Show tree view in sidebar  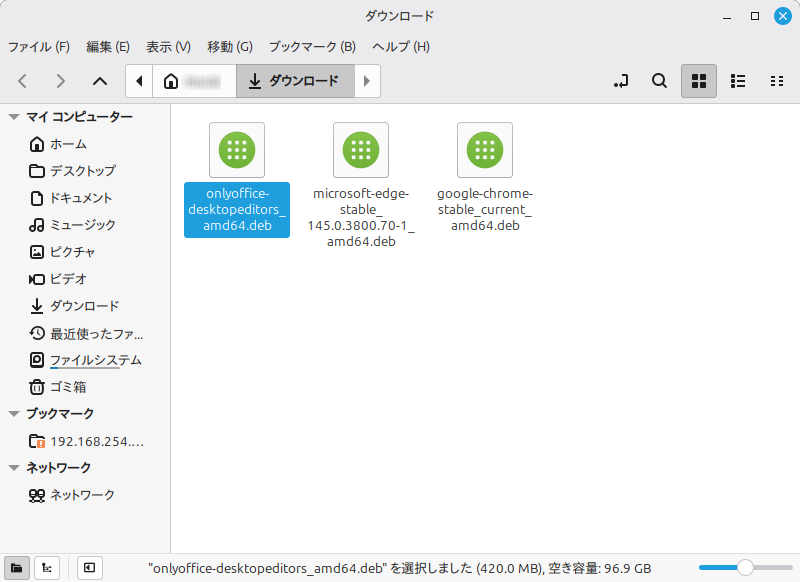46,568
